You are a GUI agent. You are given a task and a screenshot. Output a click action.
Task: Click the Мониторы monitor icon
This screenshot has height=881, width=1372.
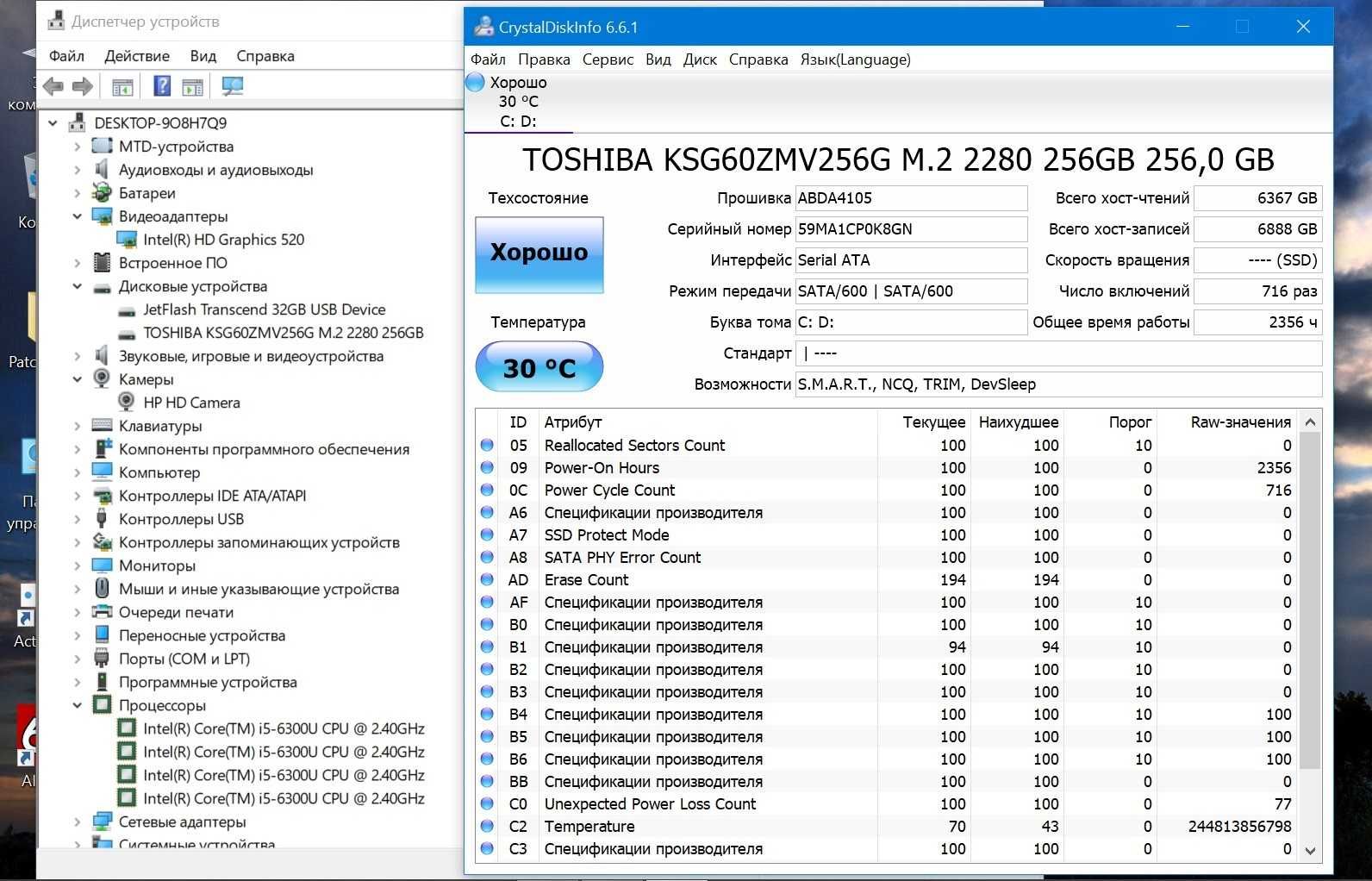point(102,565)
